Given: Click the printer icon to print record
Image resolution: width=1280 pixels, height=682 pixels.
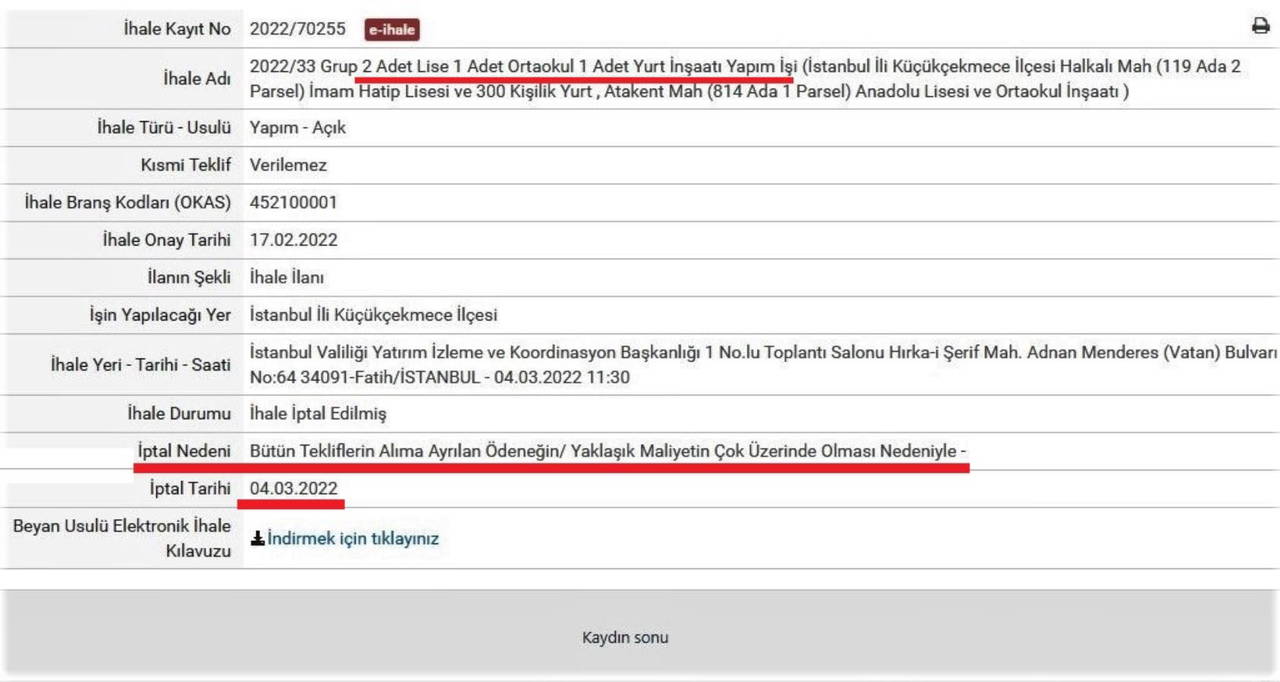Looking at the screenshot, I should tap(1260, 26).
